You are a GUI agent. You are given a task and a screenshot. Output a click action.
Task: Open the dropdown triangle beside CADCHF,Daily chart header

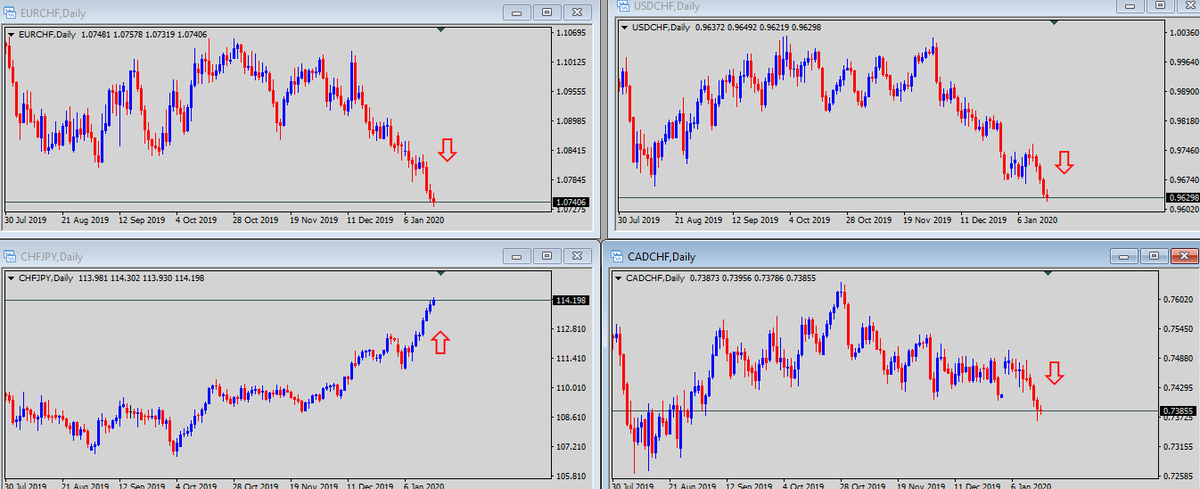tap(618, 277)
